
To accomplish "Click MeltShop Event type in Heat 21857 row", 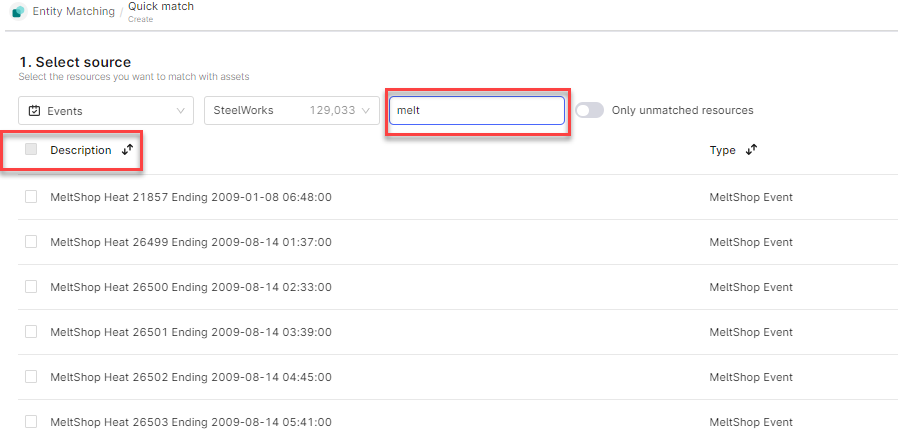I will point(751,197).
